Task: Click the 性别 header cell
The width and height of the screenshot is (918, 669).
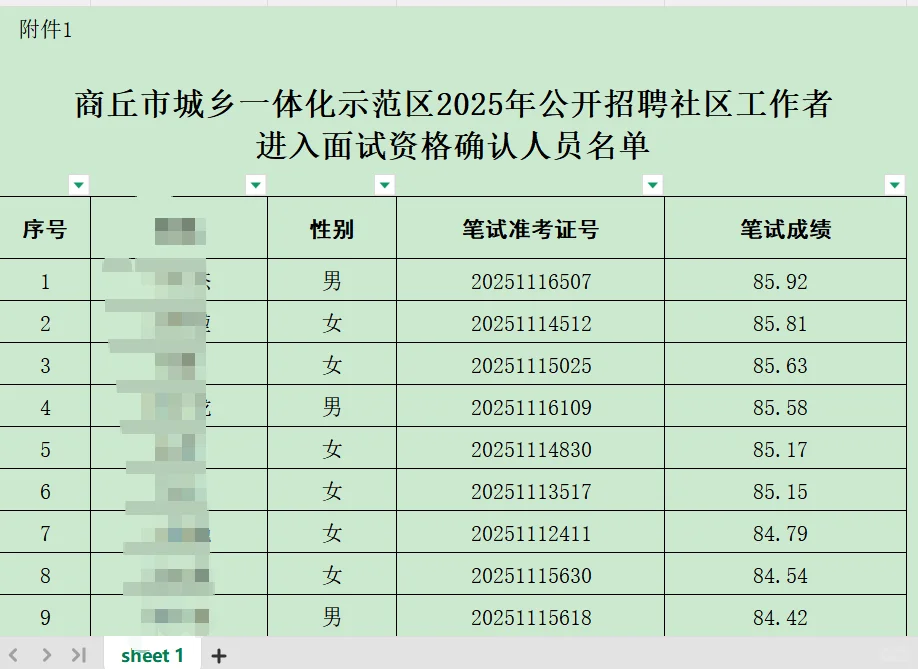Action: [332, 229]
